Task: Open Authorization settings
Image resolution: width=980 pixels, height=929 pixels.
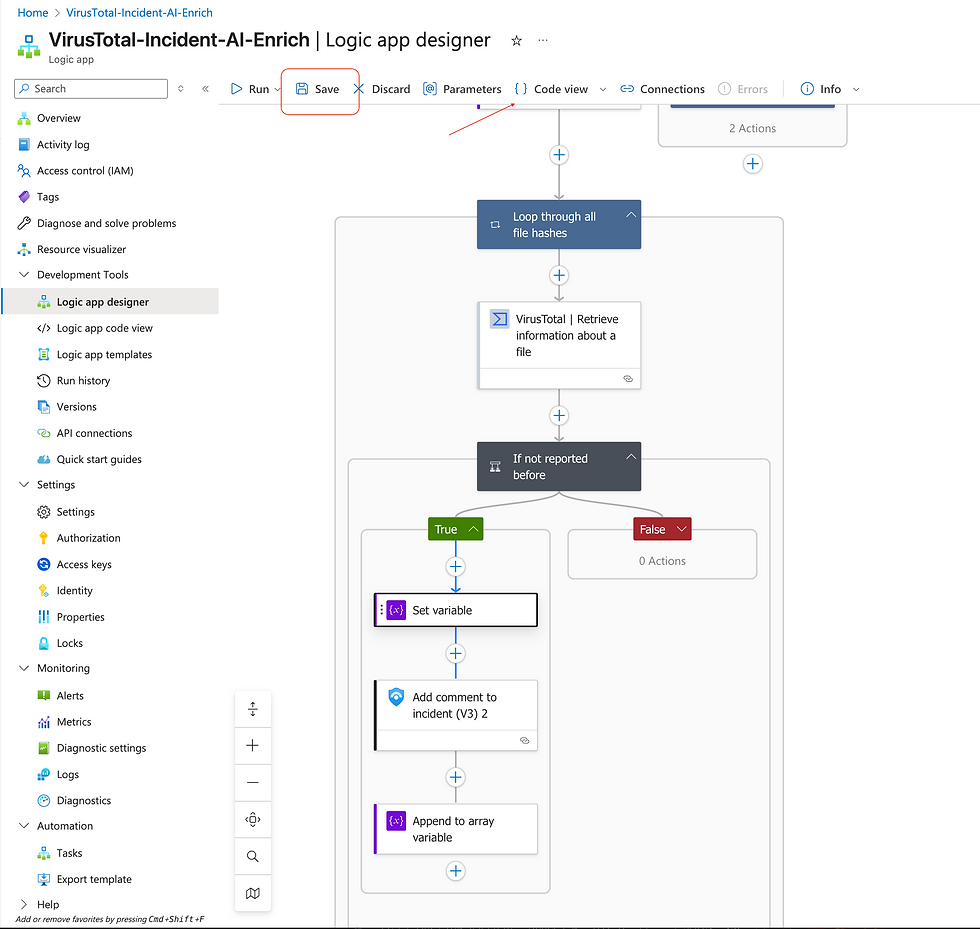Action: (88, 538)
